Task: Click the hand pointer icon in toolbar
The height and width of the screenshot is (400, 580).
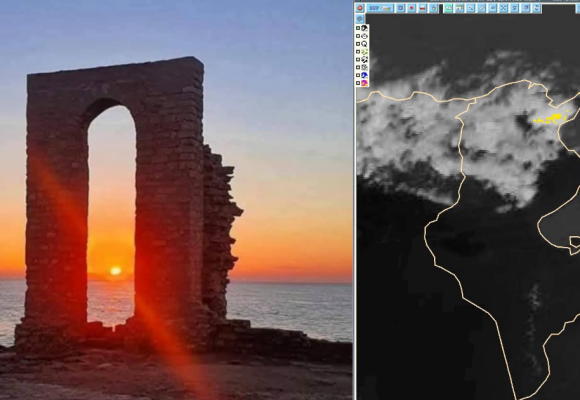Action: point(434,8)
